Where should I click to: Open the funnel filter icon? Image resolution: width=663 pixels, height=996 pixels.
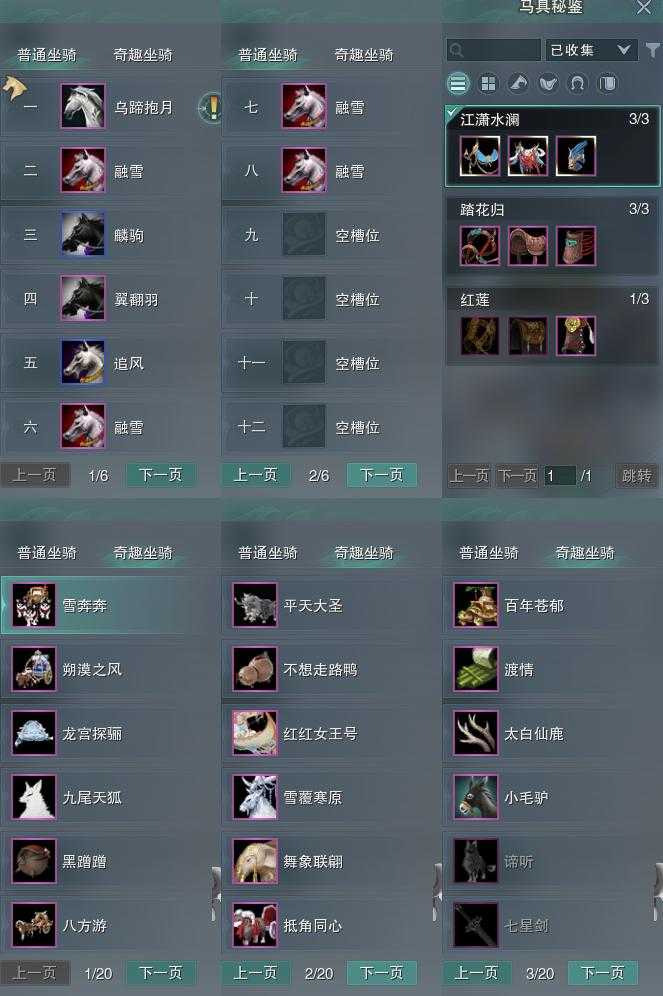click(653, 50)
